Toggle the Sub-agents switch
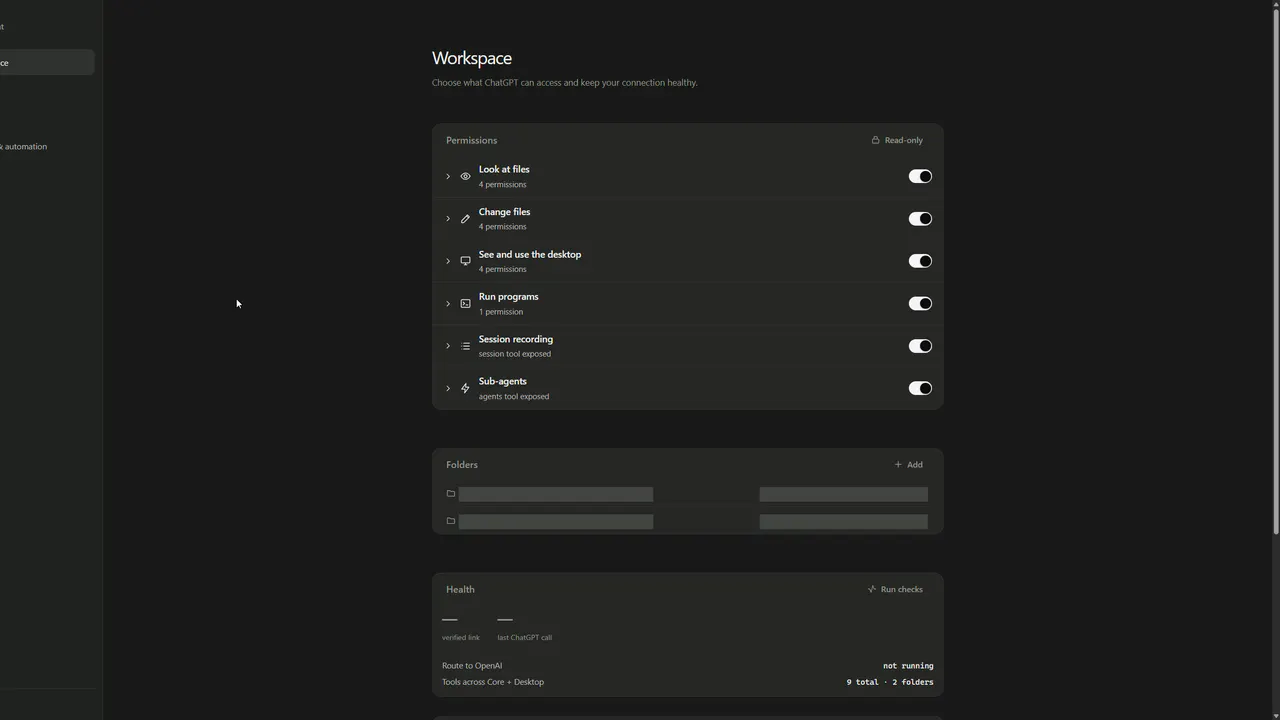Screen dimensions: 1280x720 (x=920, y=388)
